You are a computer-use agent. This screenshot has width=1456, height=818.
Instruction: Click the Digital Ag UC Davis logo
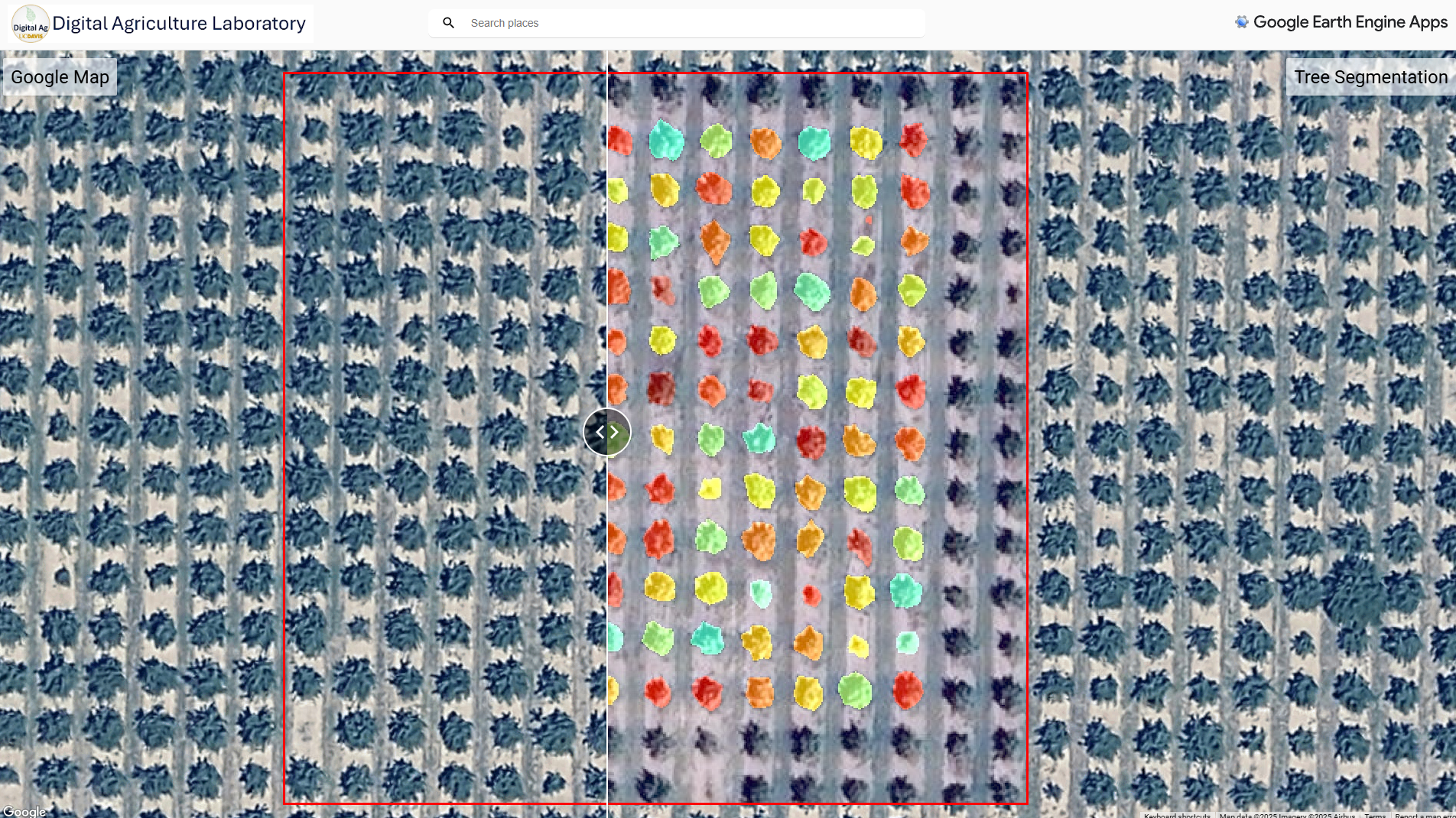29,23
